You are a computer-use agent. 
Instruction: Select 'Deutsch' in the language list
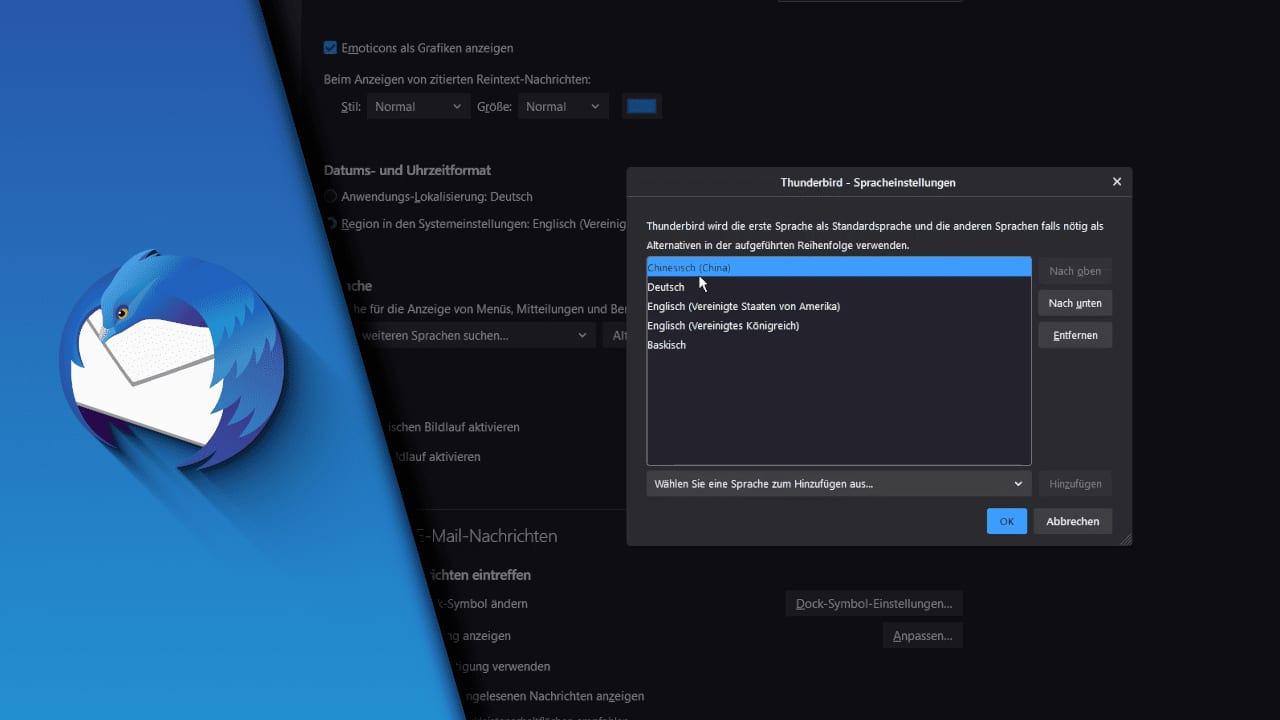coord(839,287)
